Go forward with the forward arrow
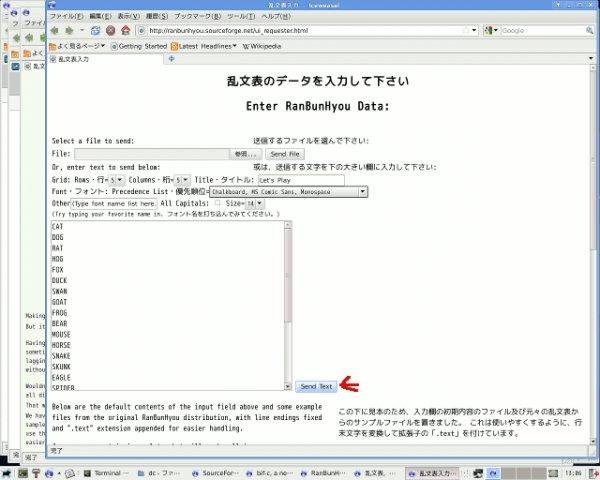 [69, 30]
